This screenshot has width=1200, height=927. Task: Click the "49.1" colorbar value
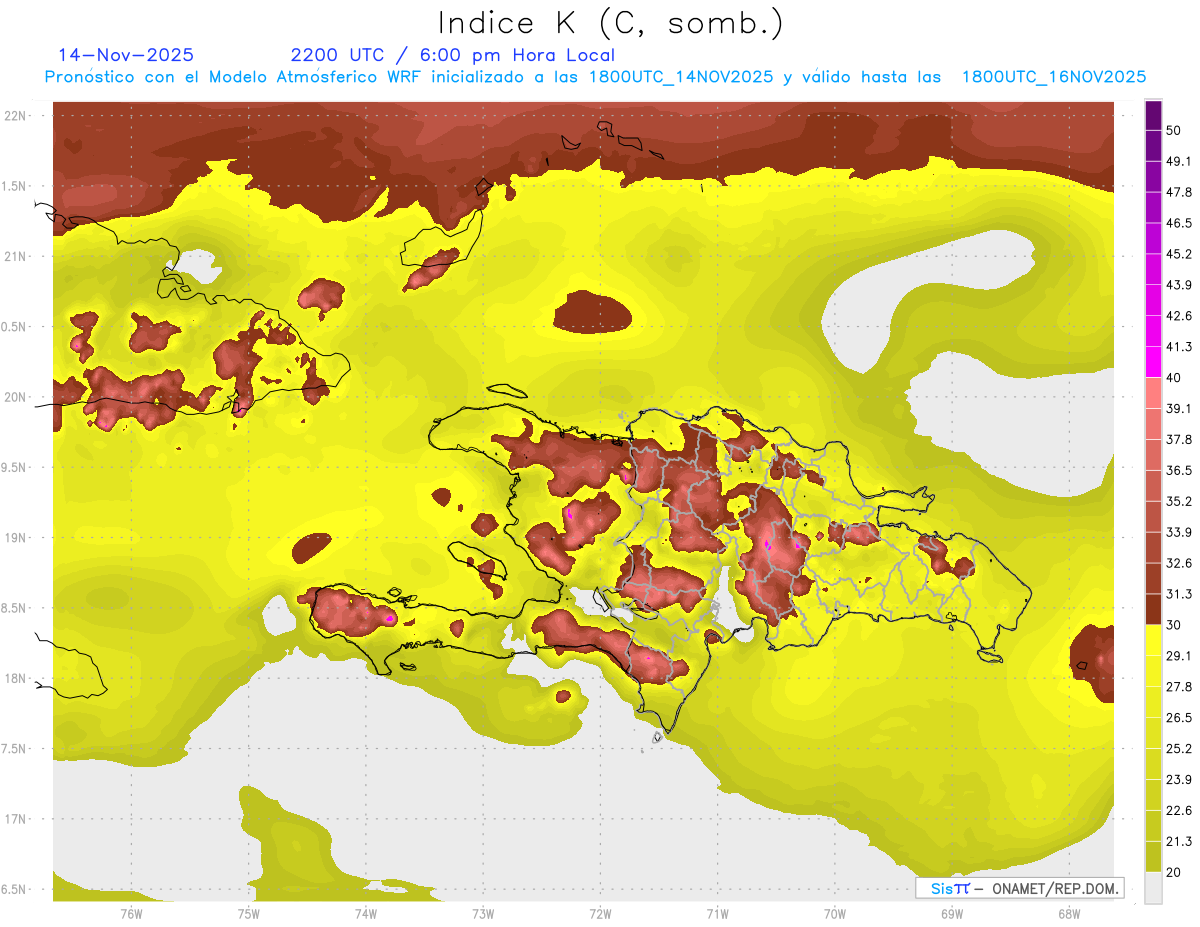[x=1179, y=161]
